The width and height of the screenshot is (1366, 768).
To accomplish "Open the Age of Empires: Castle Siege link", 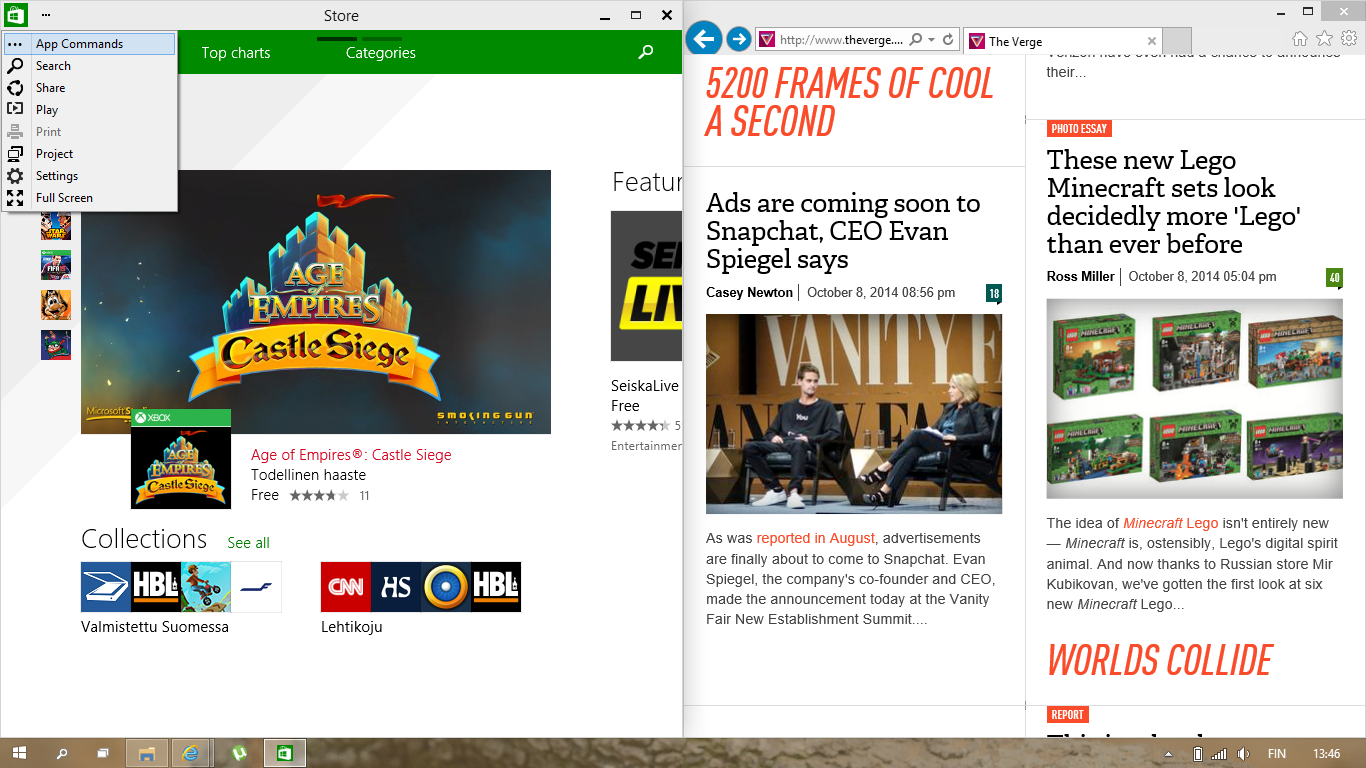I will (x=351, y=455).
